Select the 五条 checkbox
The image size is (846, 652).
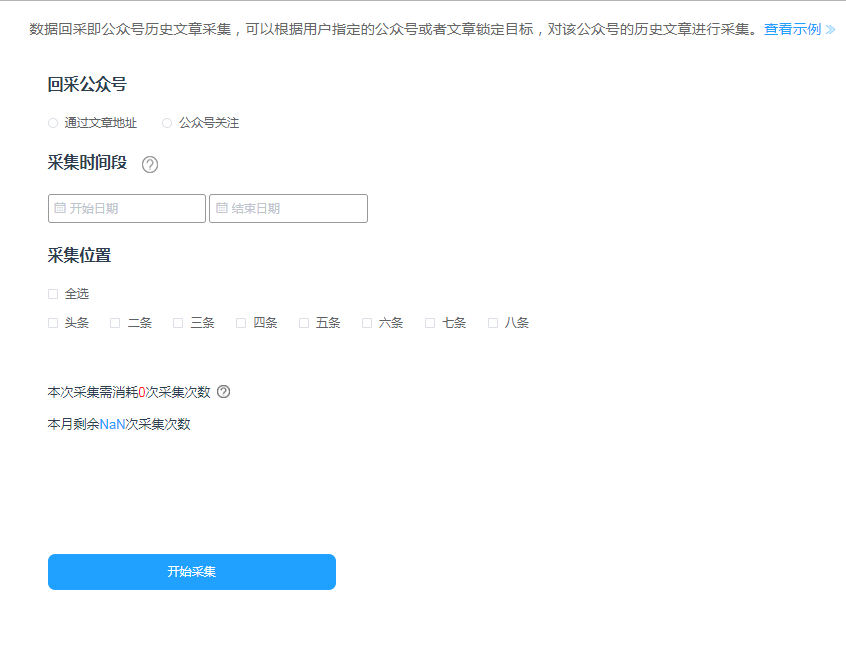click(x=304, y=323)
